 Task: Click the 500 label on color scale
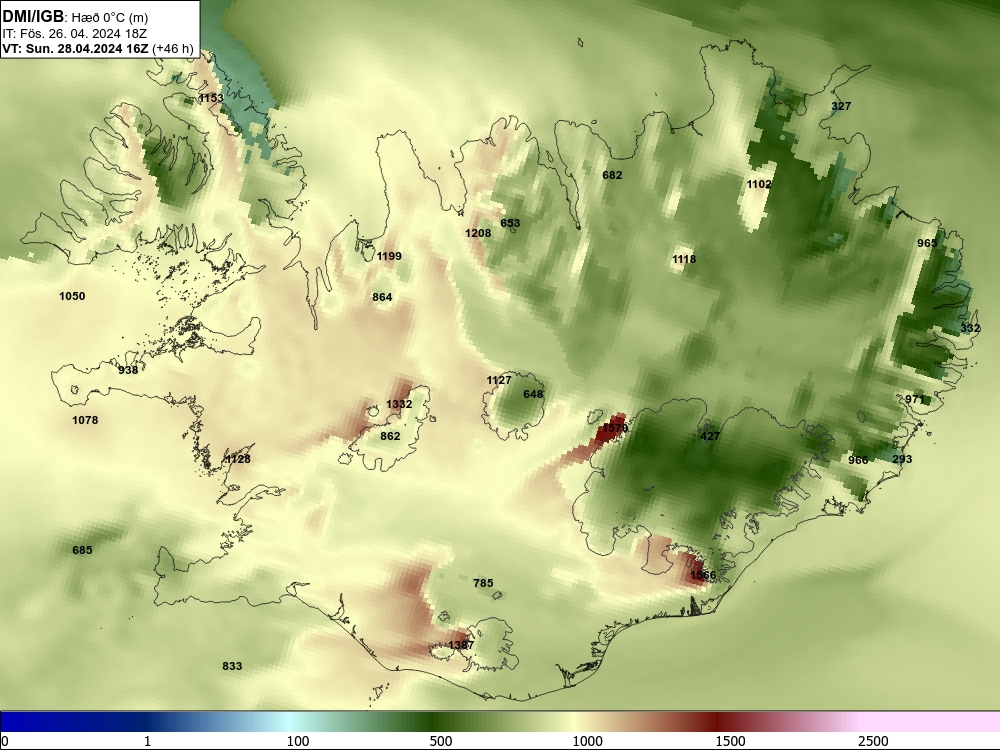tap(441, 741)
